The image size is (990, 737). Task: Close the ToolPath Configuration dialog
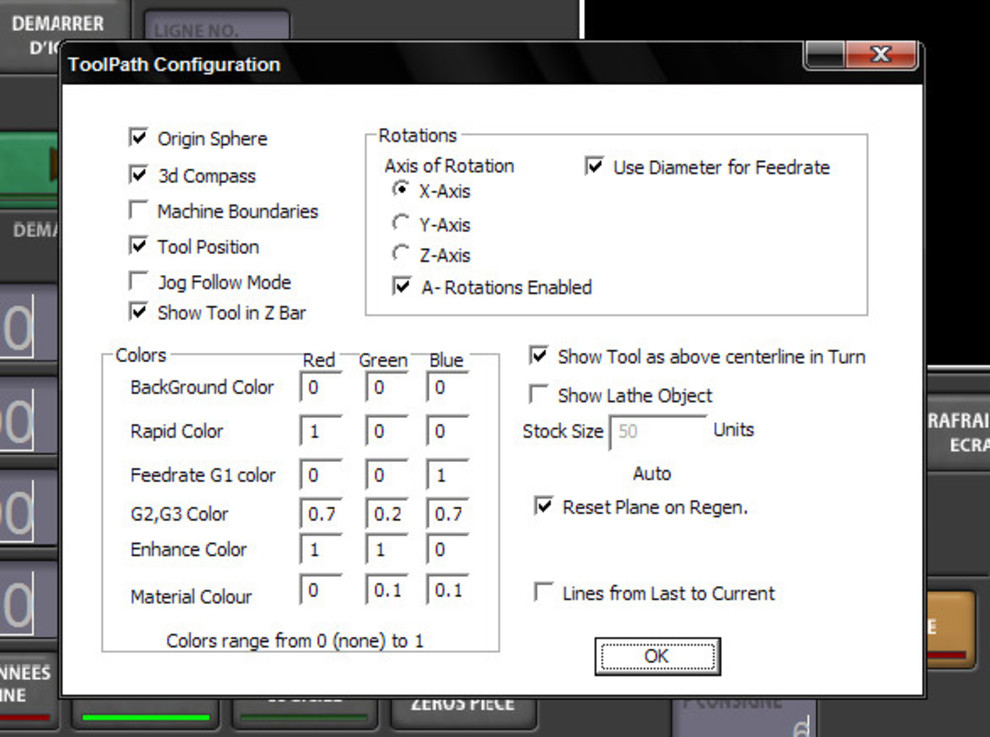click(880, 54)
